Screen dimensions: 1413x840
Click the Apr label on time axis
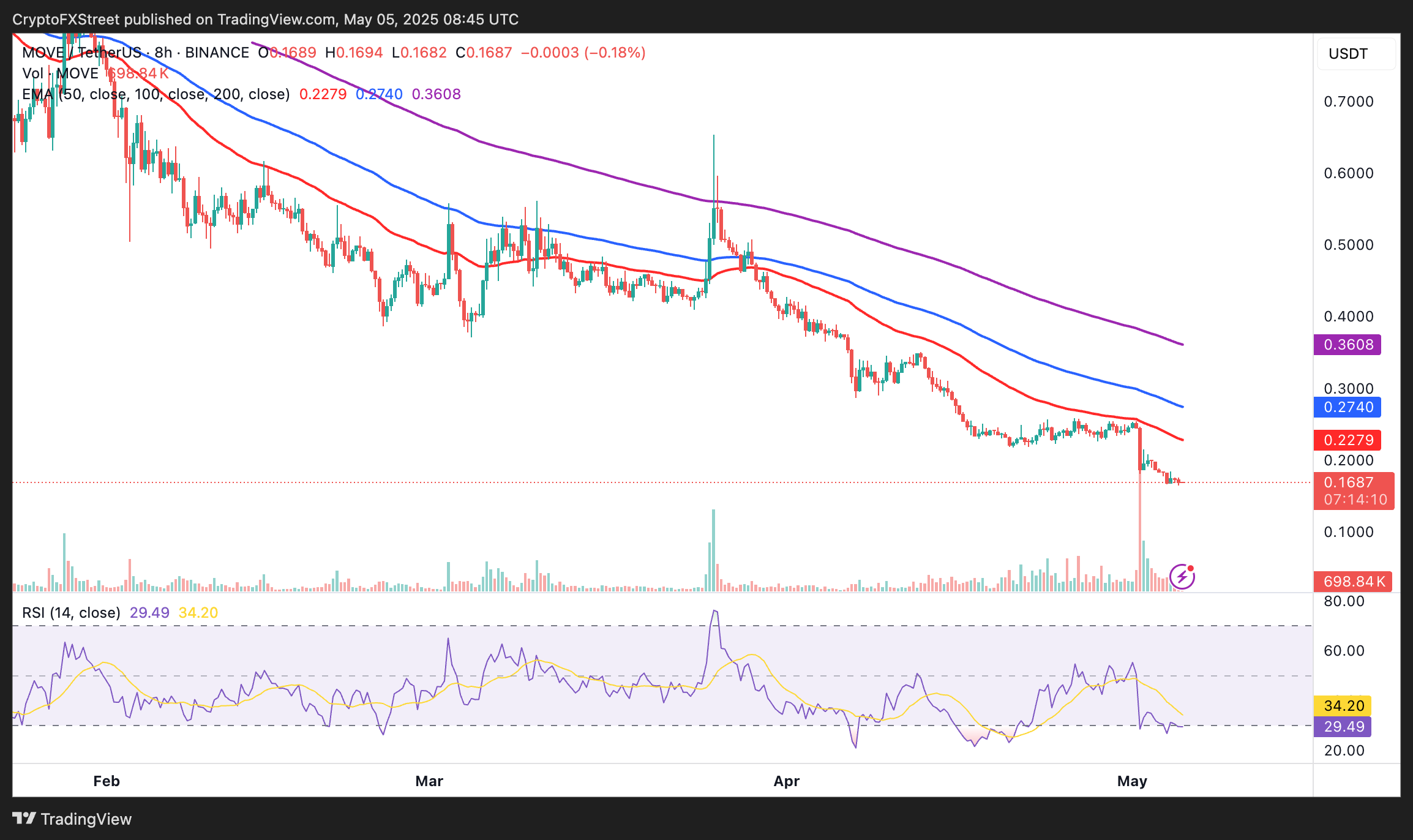pos(787,781)
